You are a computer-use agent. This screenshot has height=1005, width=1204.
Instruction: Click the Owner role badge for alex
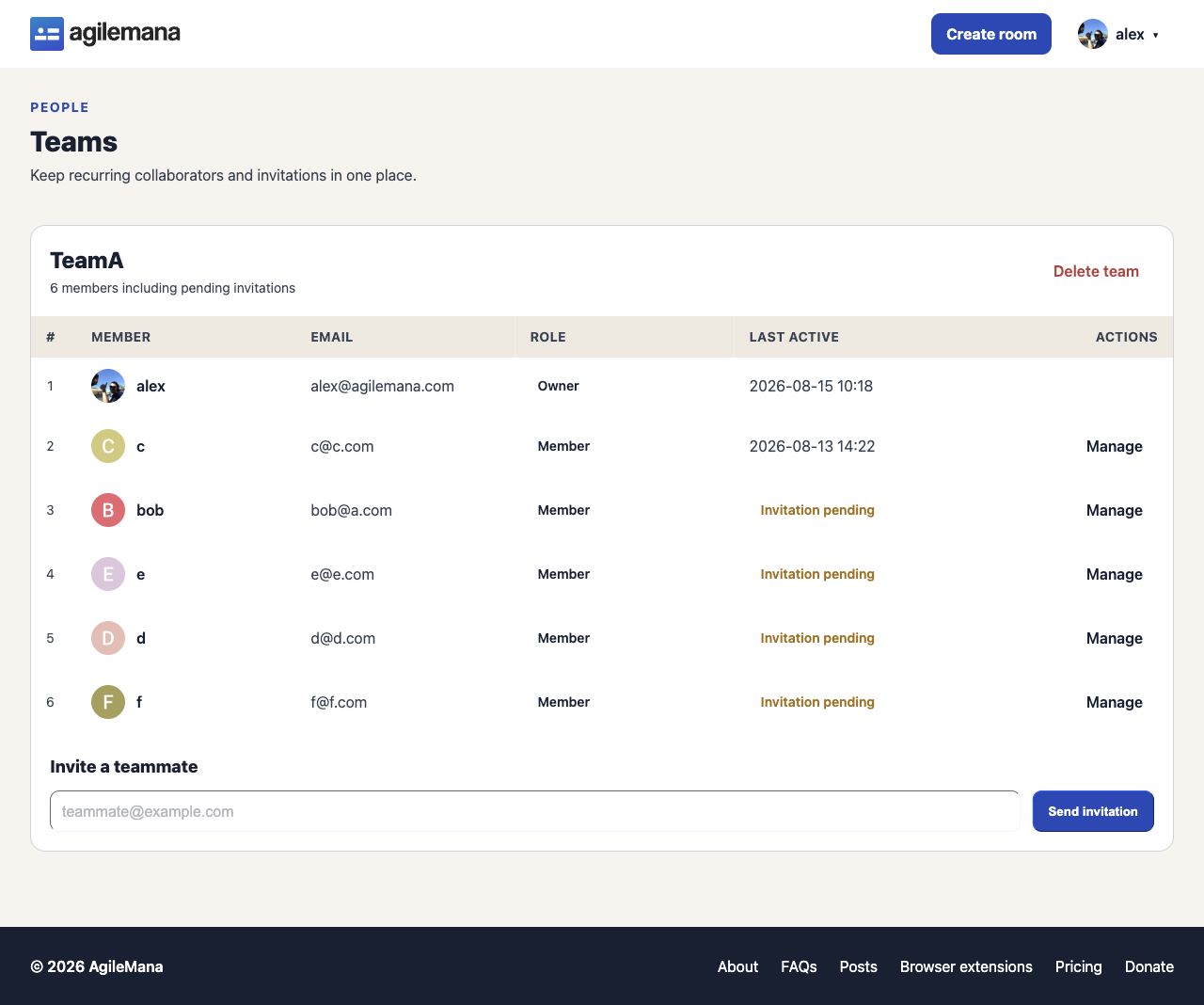[558, 386]
